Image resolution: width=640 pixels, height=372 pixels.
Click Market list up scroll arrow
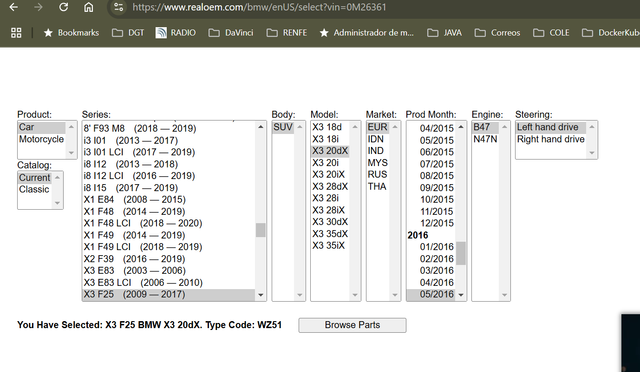395,127
